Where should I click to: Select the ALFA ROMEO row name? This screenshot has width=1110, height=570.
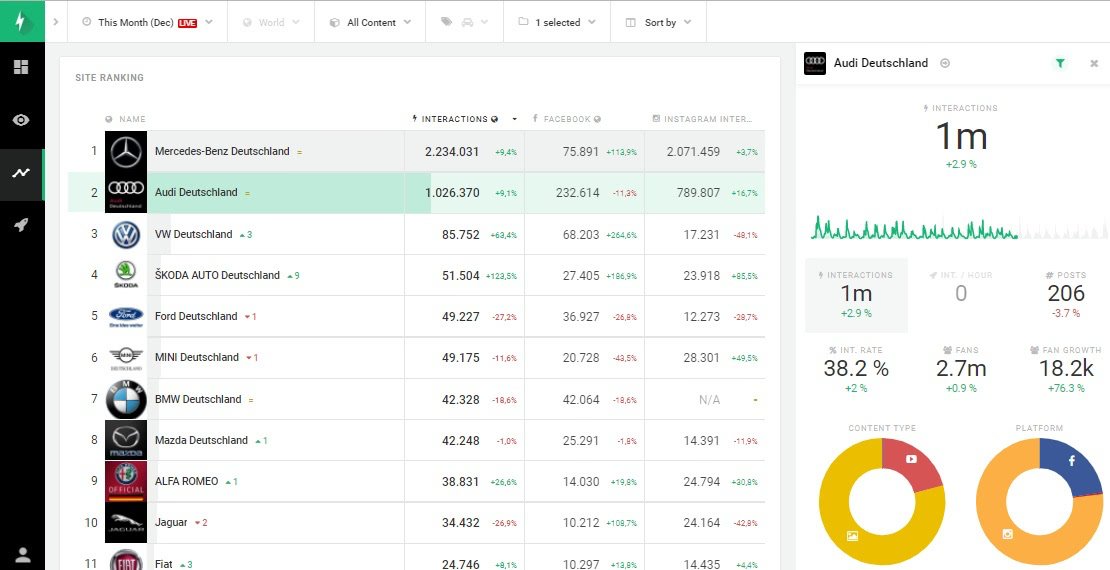point(187,481)
